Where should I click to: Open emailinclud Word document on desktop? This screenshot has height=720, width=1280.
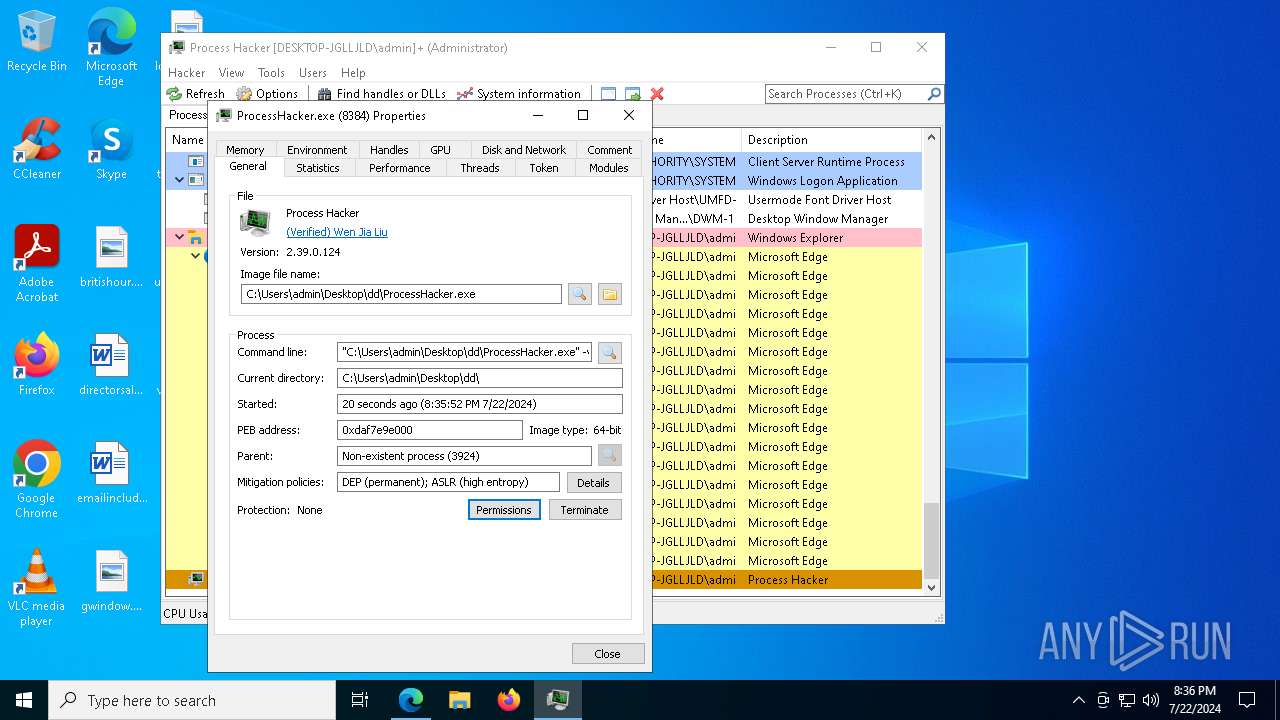(111, 472)
